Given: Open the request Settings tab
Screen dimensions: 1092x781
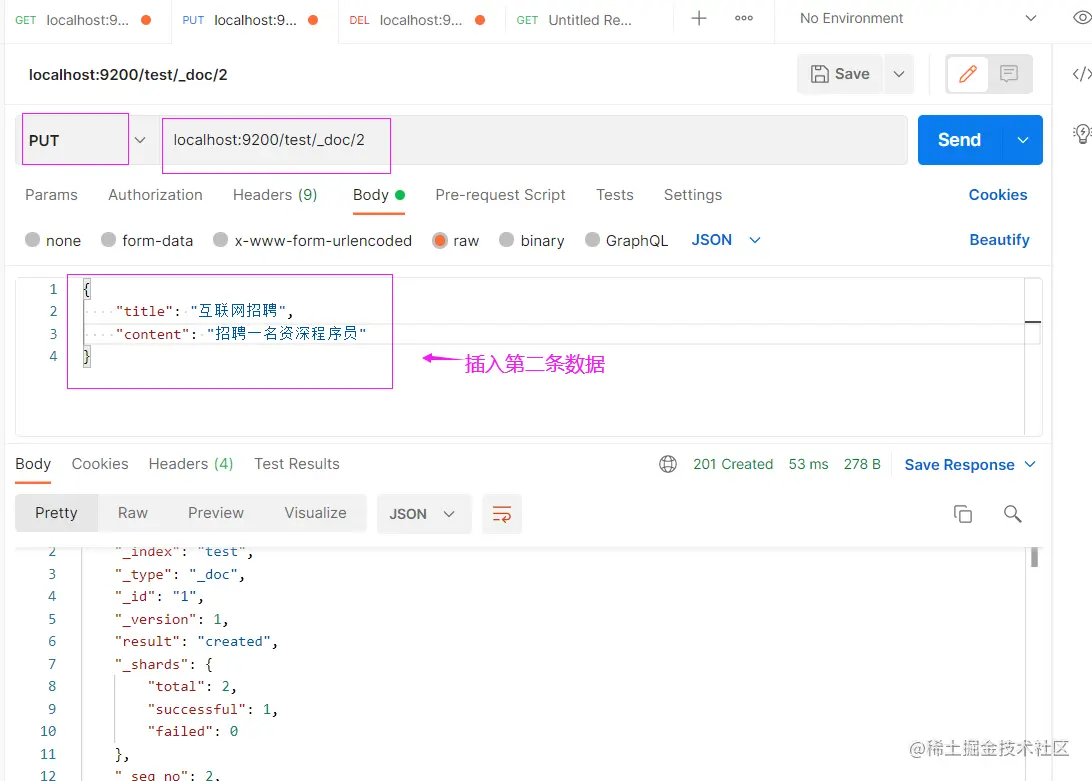Looking at the screenshot, I should 693,195.
